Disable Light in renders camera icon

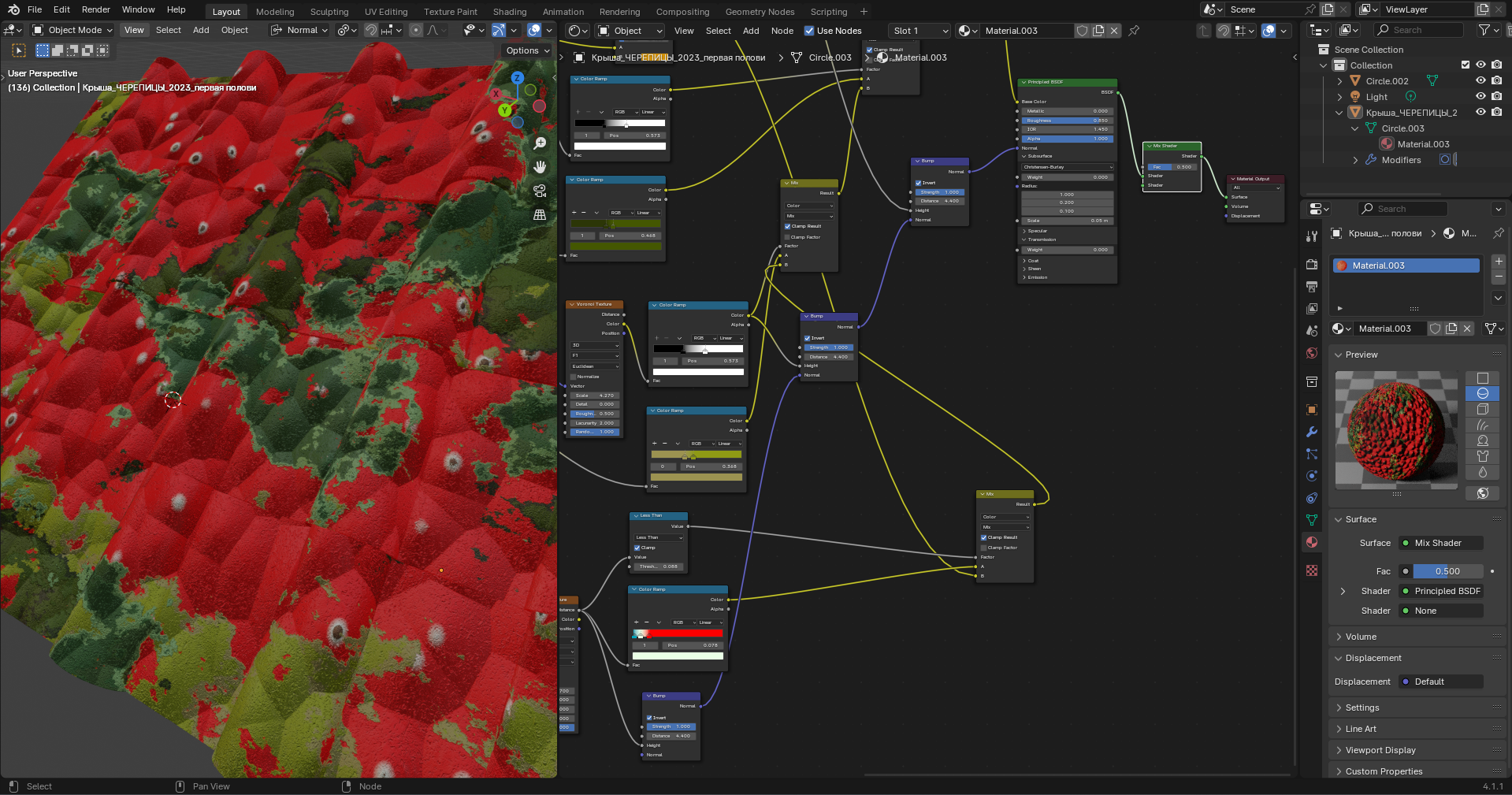pos(1496,96)
